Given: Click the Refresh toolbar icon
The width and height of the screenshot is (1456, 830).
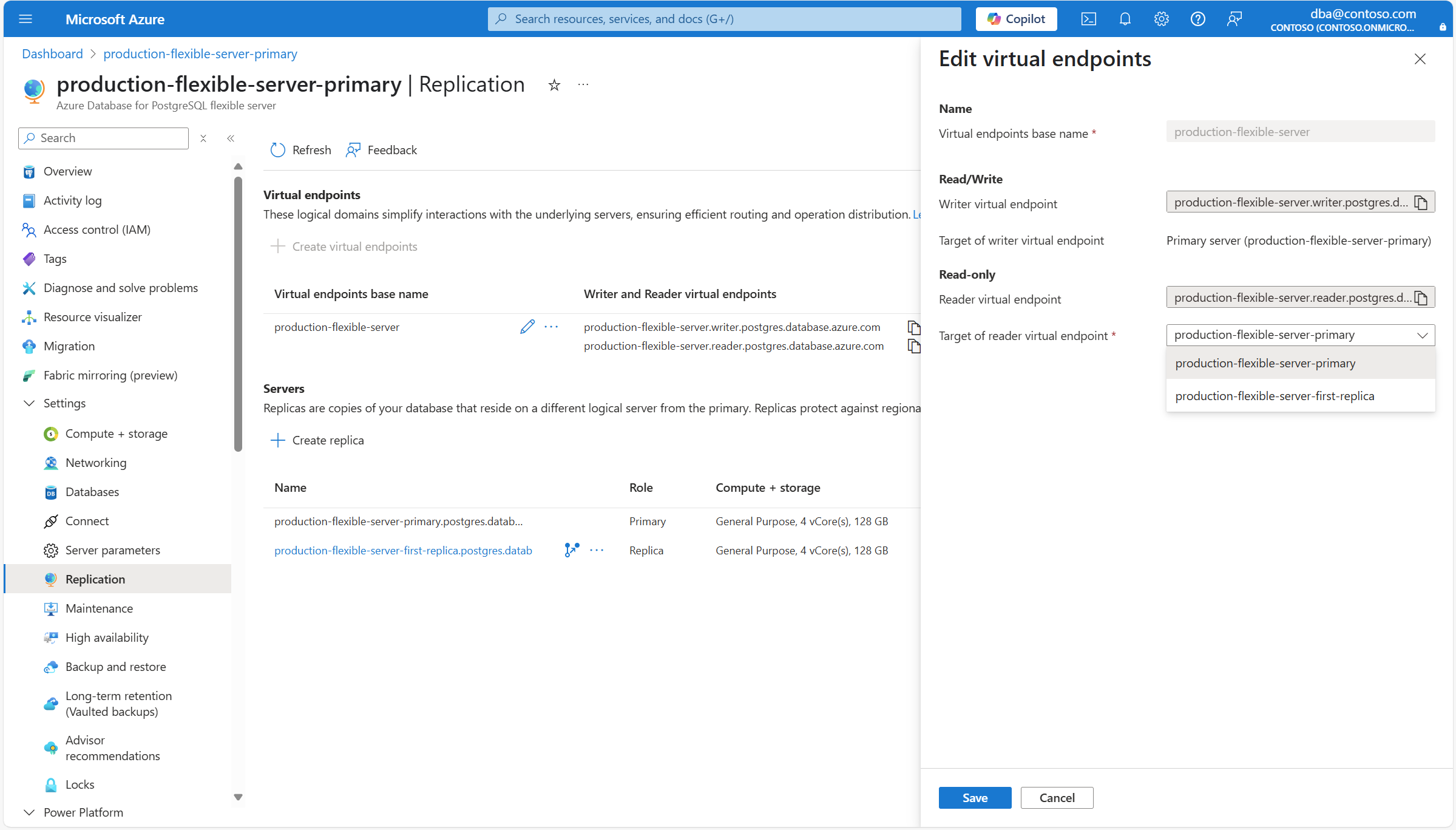Looking at the screenshot, I should click(278, 150).
